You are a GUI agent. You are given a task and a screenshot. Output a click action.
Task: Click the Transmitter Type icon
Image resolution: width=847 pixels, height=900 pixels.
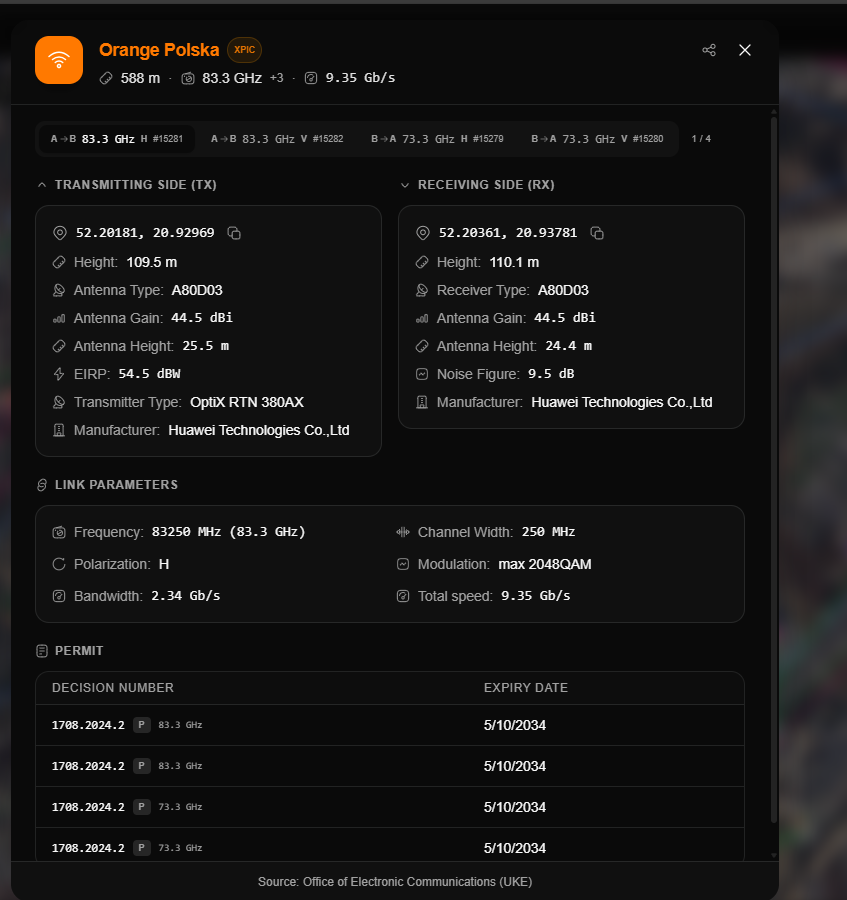pyautogui.click(x=59, y=402)
